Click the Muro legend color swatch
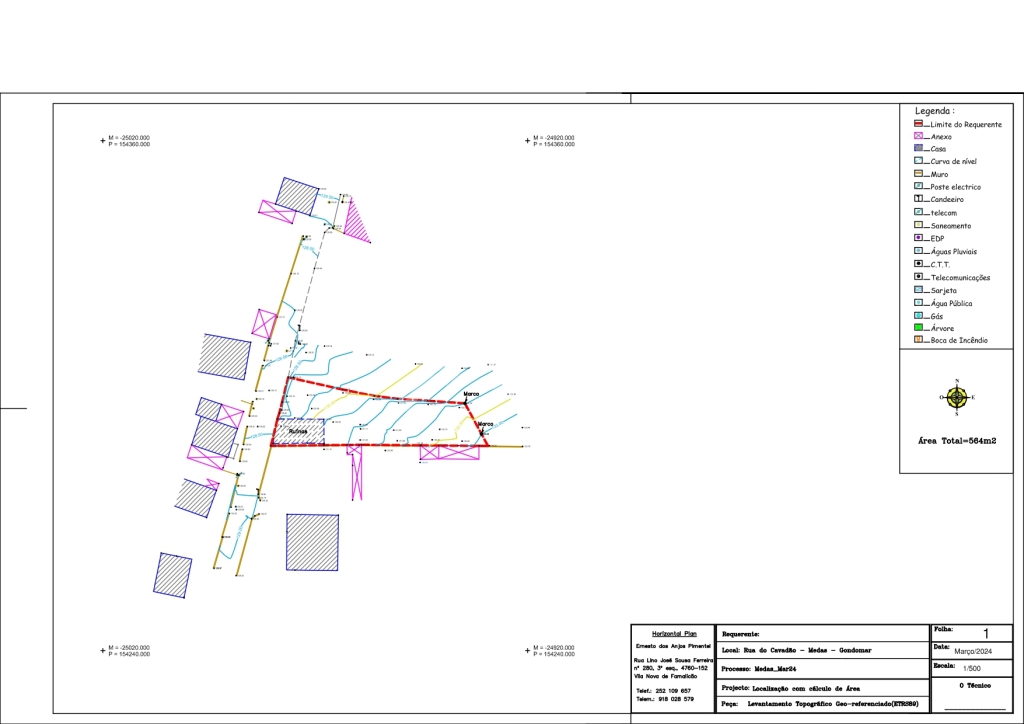1024x724 pixels. (919, 174)
